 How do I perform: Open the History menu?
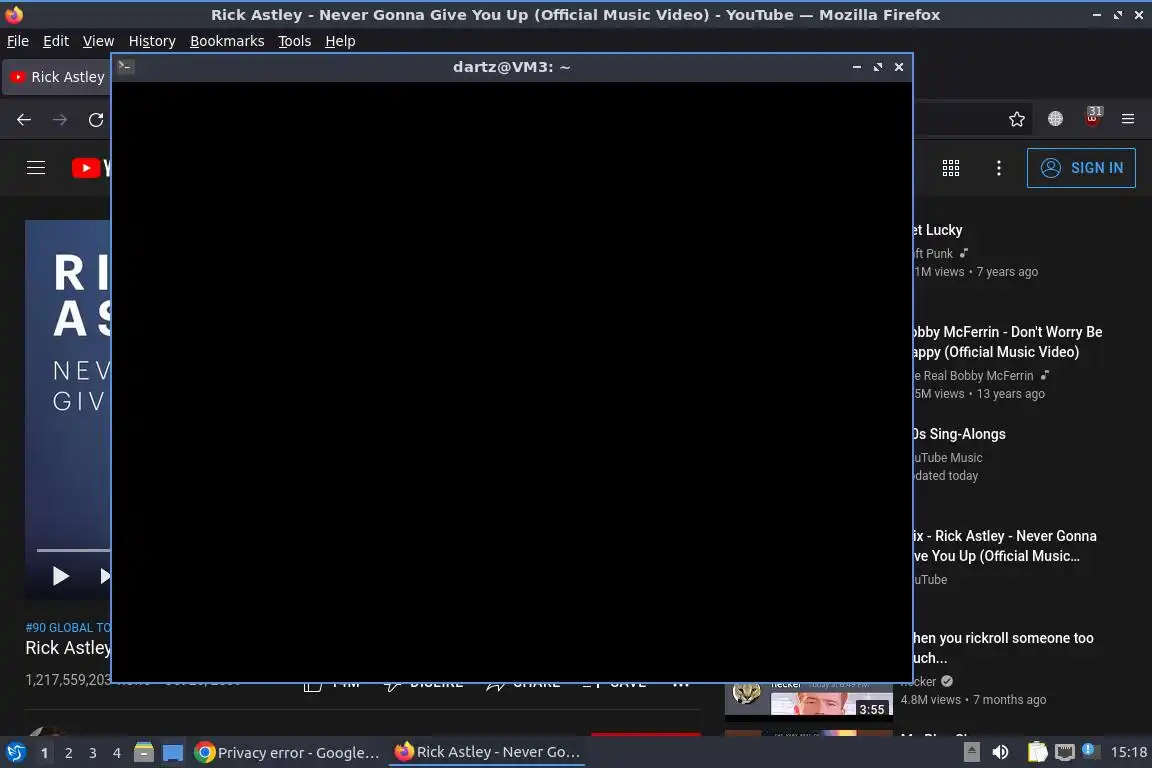[x=152, y=41]
